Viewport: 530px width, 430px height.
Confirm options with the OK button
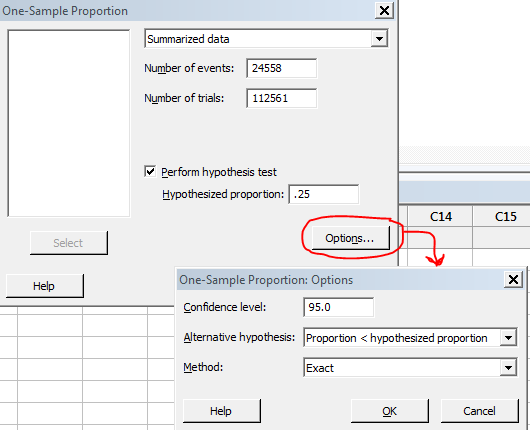click(x=390, y=411)
